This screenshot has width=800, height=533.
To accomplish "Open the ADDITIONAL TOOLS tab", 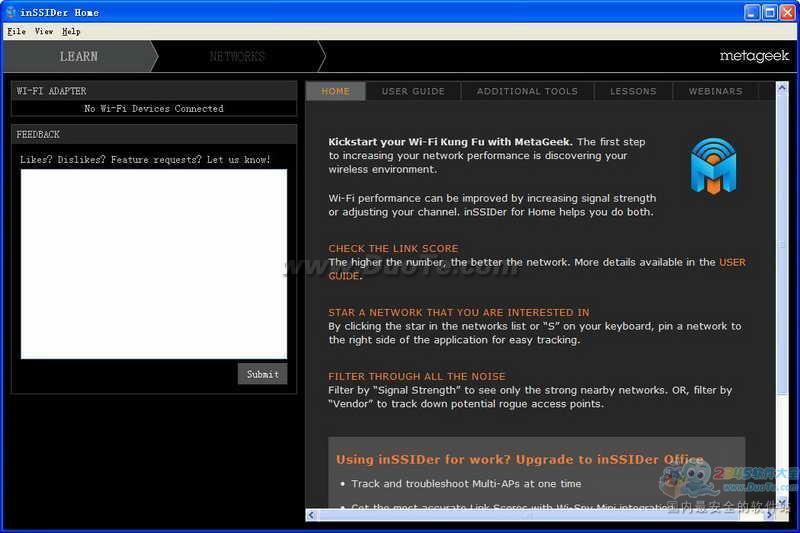I will click(527, 91).
